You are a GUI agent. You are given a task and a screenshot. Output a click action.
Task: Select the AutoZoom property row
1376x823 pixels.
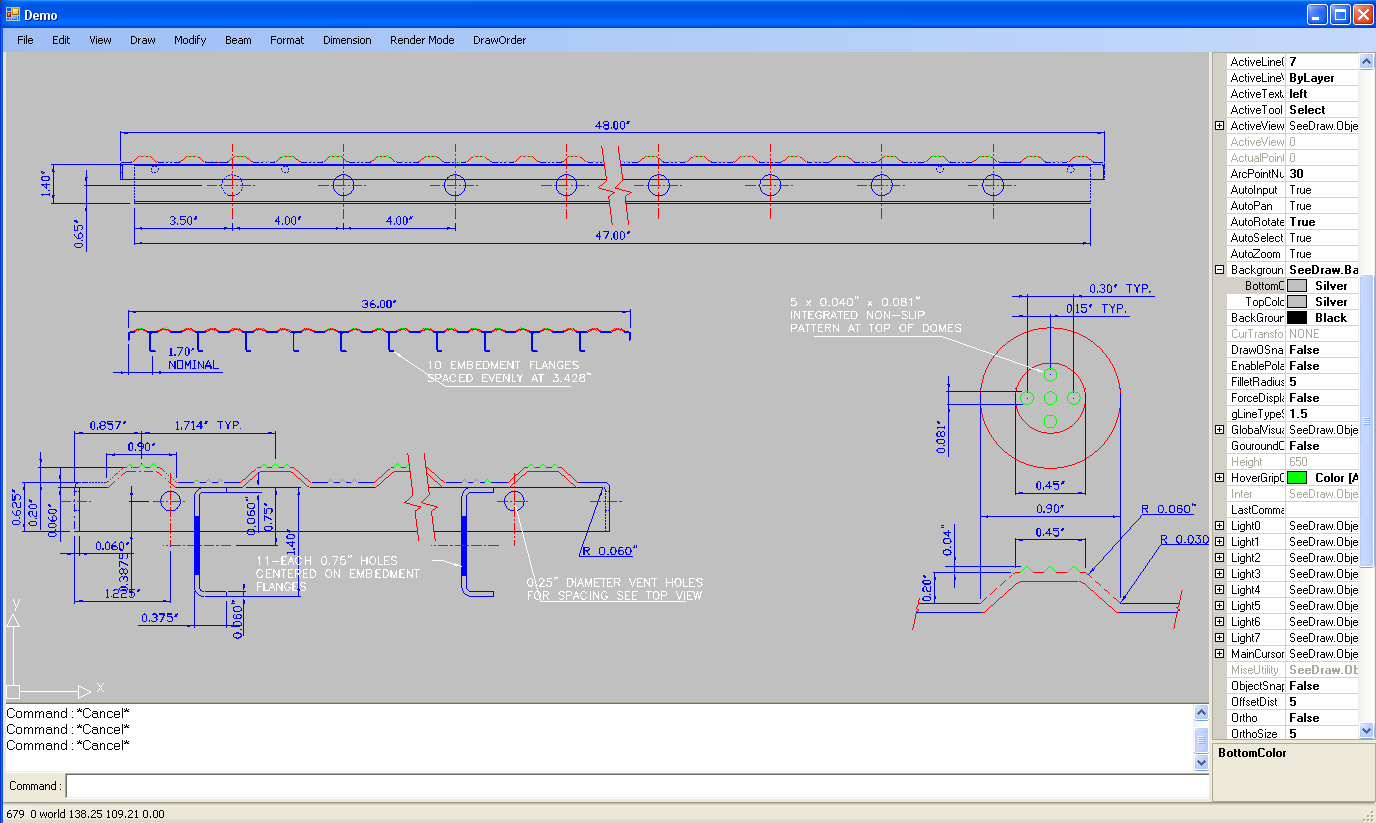(x=1293, y=254)
